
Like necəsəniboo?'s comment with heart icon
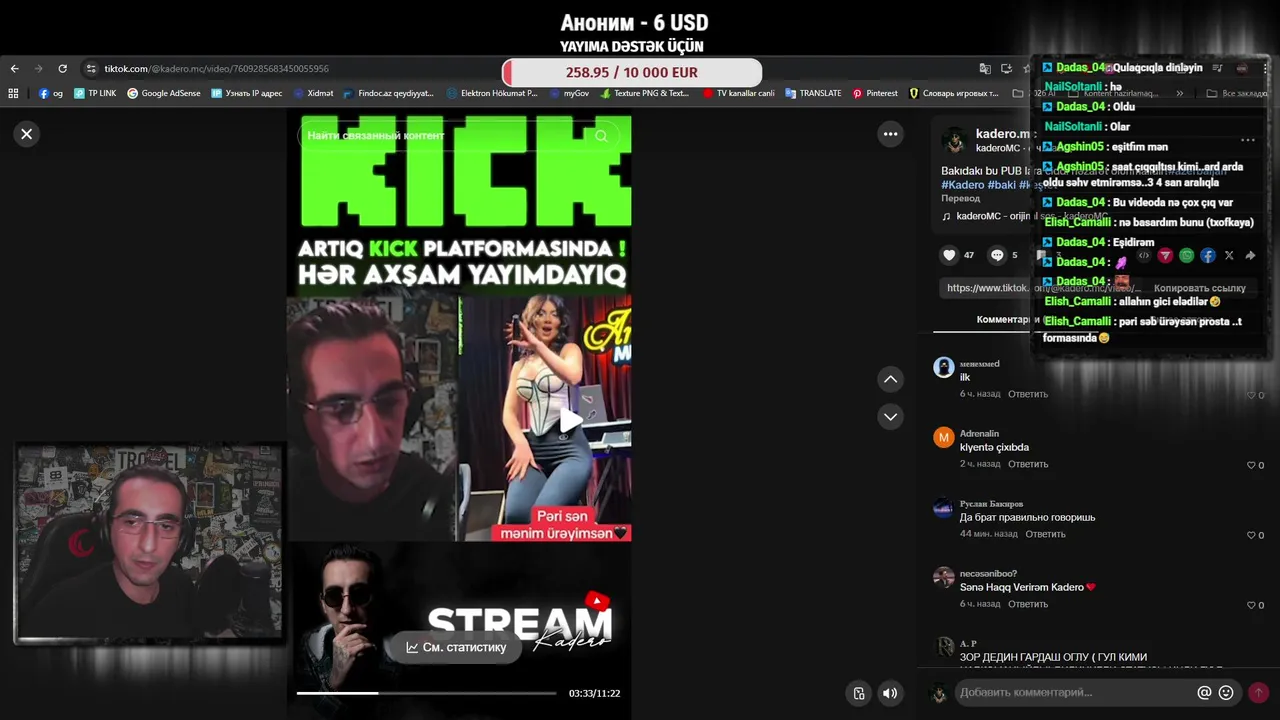[x=1250, y=605]
